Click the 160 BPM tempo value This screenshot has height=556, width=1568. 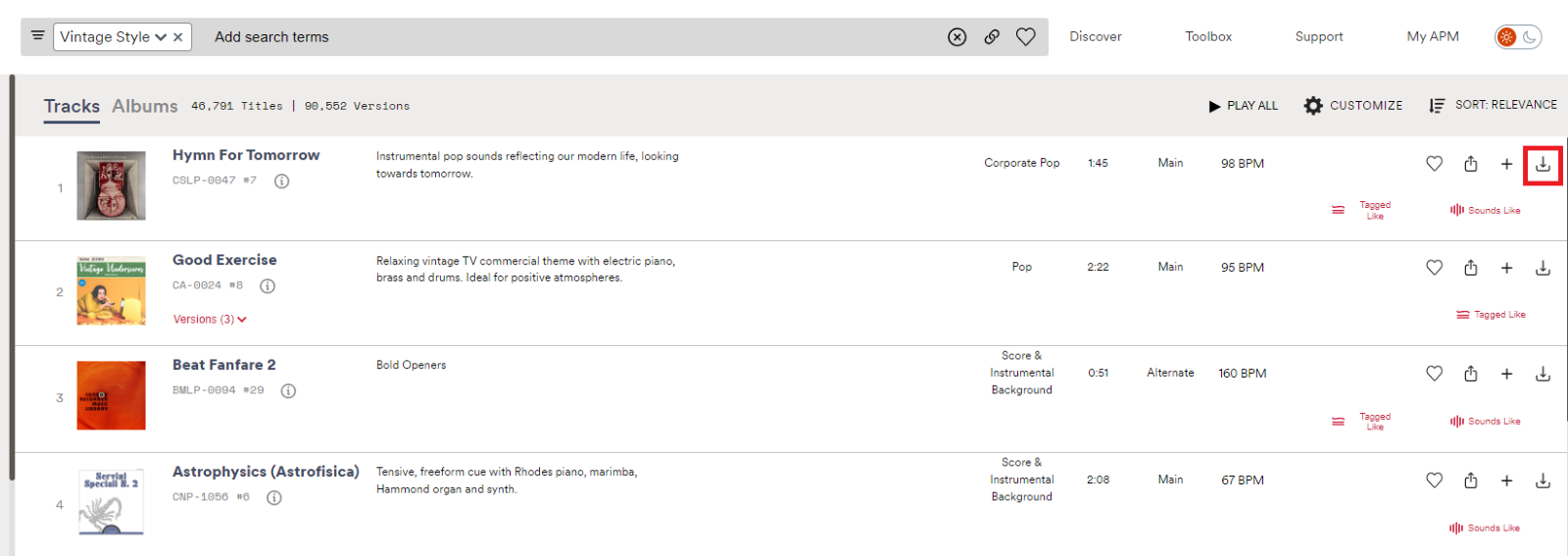[x=1243, y=374]
